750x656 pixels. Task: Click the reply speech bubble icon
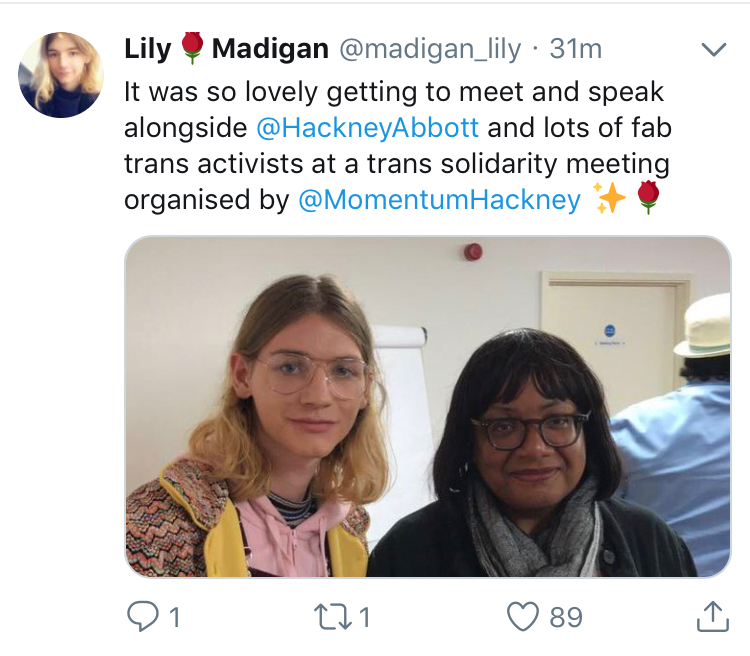(x=143, y=616)
